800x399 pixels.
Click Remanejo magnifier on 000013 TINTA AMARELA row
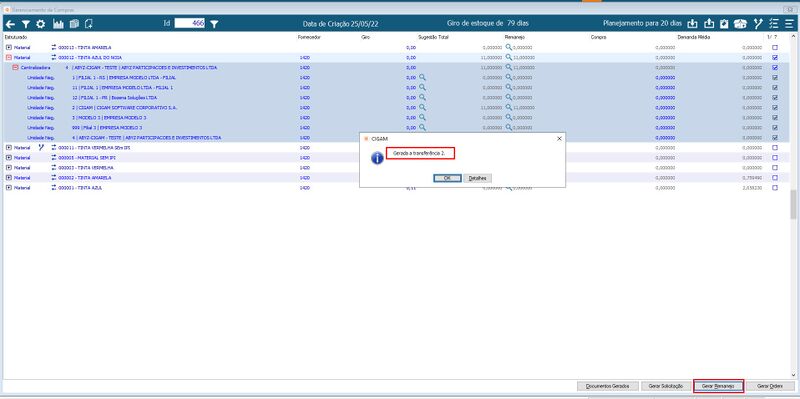click(509, 47)
